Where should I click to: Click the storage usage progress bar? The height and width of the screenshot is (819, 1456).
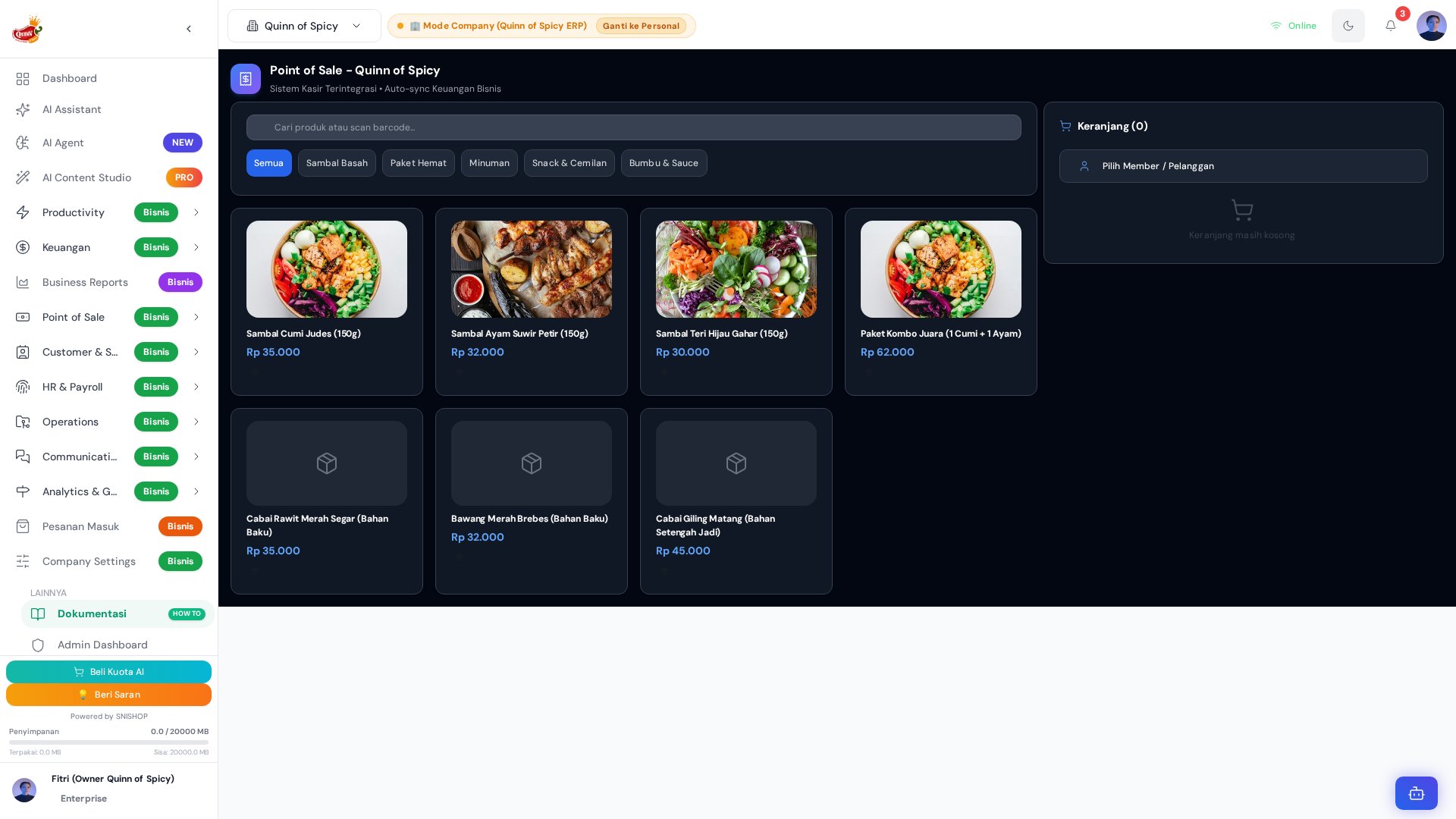click(x=108, y=742)
